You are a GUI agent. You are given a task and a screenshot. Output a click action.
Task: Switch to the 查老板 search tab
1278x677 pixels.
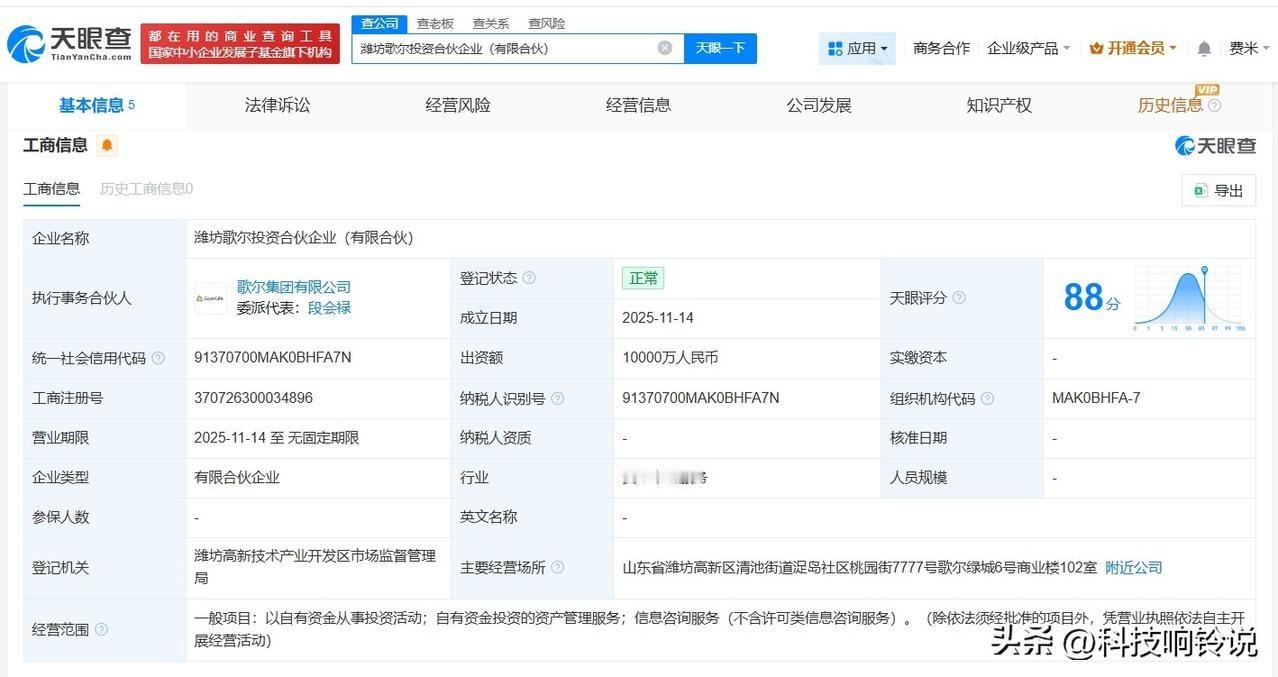[x=434, y=23]
